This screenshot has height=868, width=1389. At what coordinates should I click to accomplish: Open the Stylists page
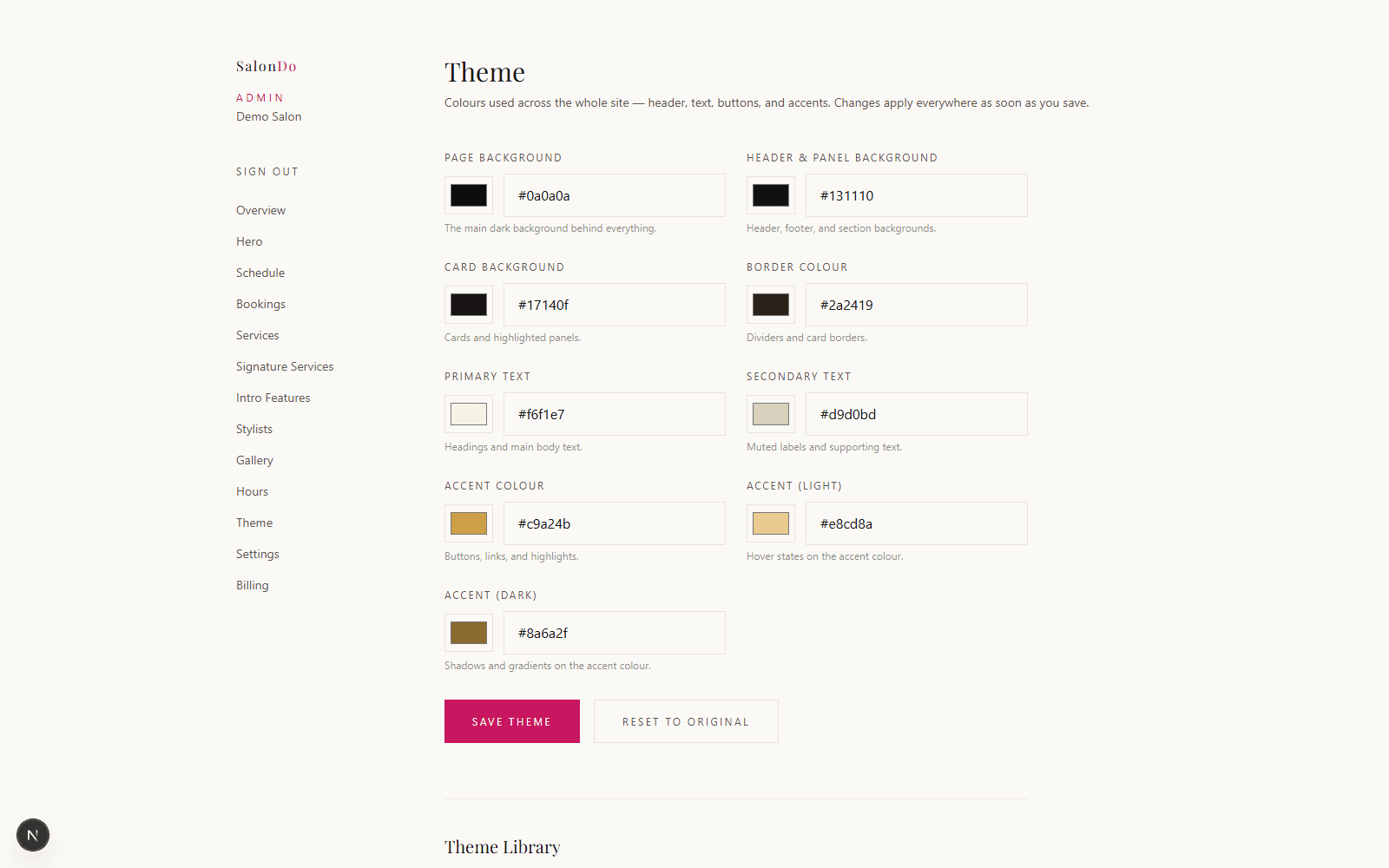coord(254,429)
